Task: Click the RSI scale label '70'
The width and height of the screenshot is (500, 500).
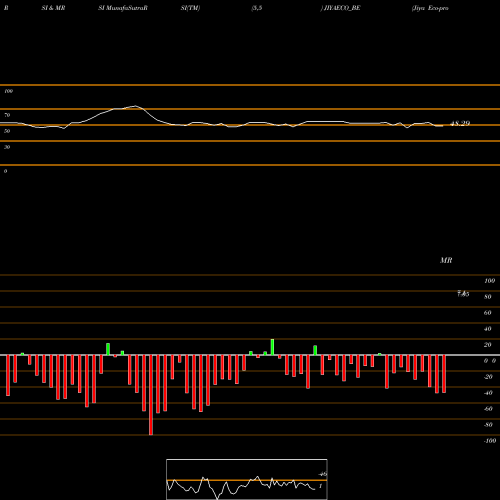Action: click(x=7, y=115)
